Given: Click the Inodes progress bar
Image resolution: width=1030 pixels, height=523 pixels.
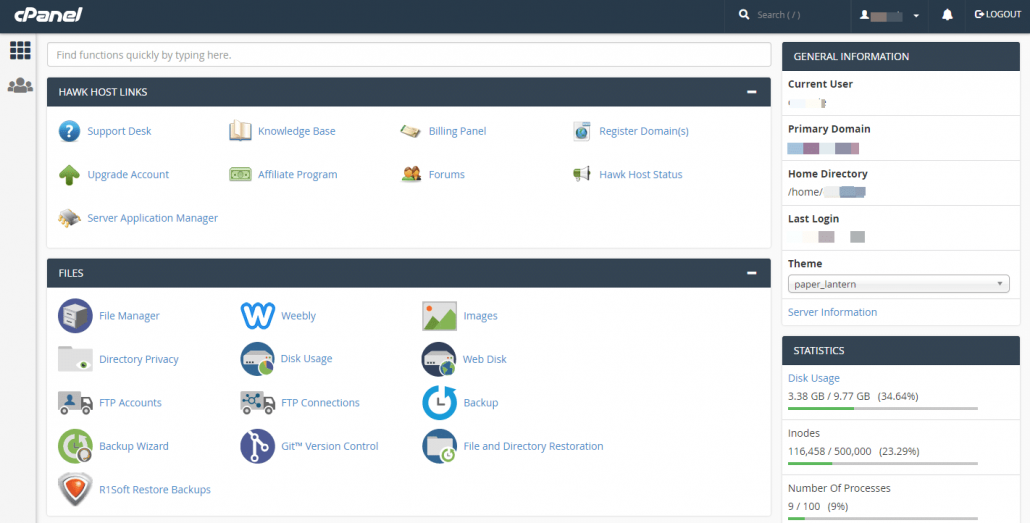Looking at the screenshot, I should [883, 464].
